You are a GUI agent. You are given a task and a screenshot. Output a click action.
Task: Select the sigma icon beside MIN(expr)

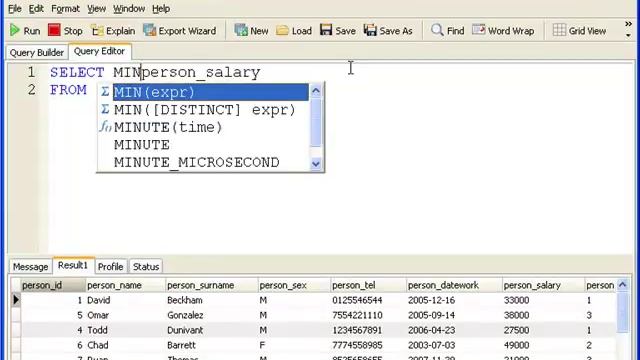(x=105, y=92)
